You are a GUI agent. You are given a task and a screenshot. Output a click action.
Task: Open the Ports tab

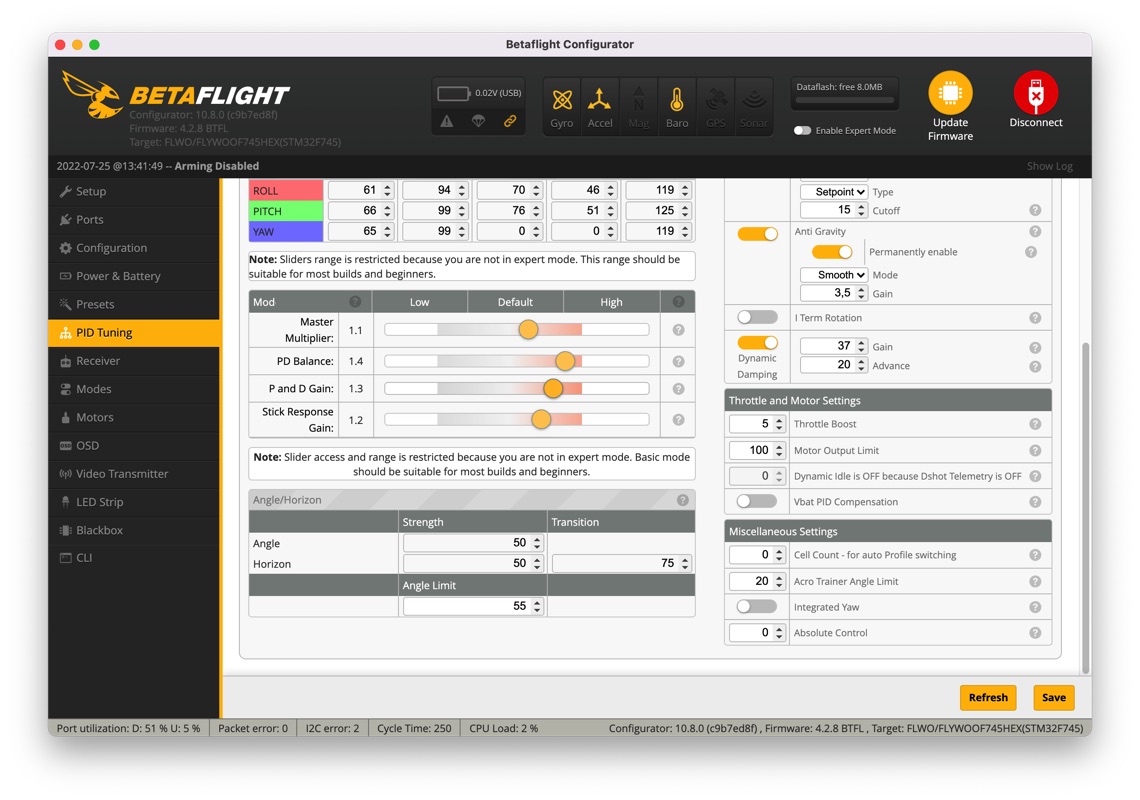[134, 220]
